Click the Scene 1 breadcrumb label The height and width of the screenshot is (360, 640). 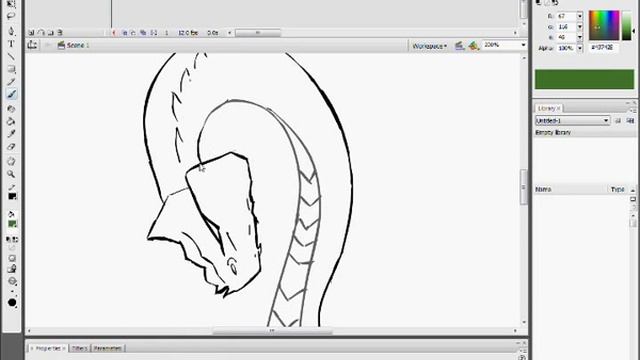[x=78, y=45]
